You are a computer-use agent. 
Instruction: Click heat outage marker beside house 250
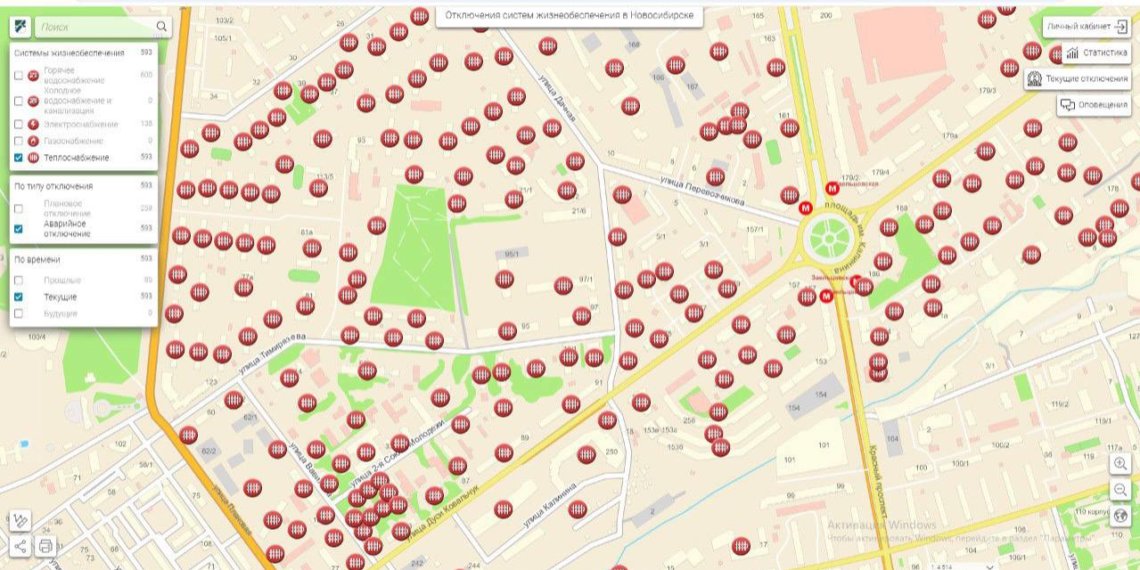pos(586,455)
